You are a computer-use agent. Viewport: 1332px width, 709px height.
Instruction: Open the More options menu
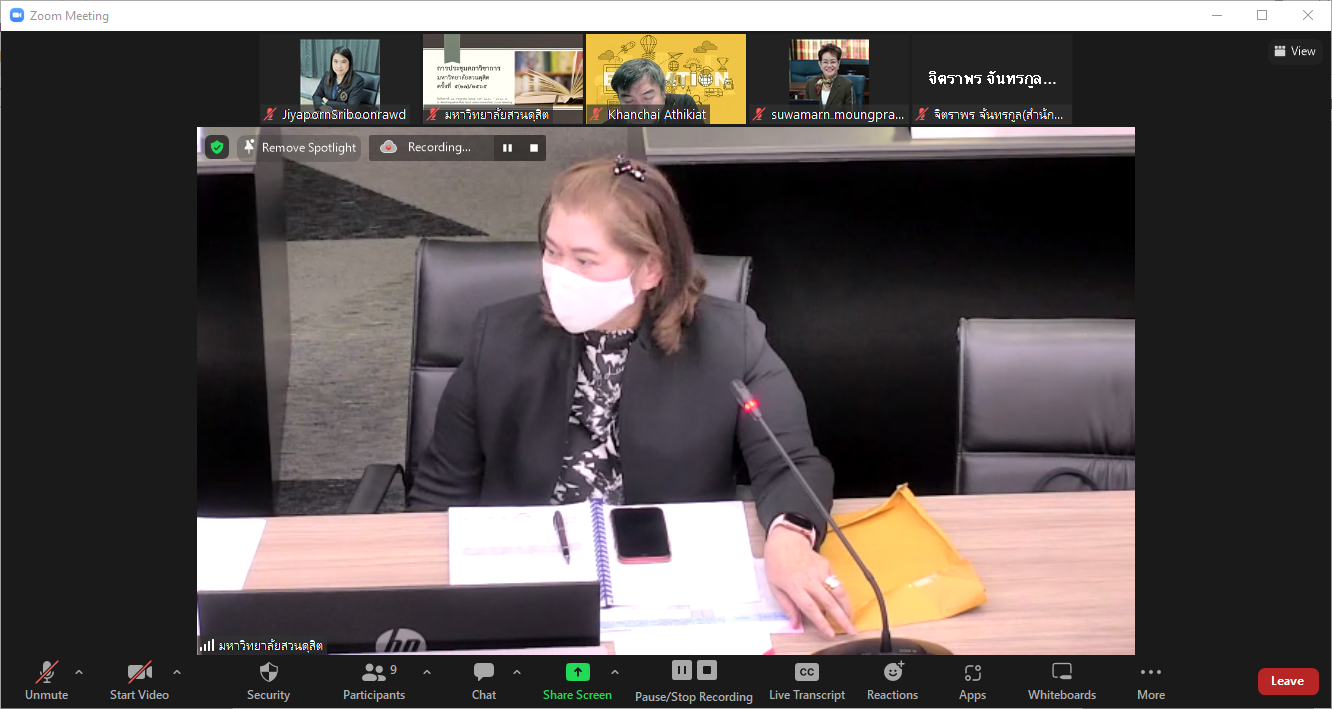coord(1150,673)
